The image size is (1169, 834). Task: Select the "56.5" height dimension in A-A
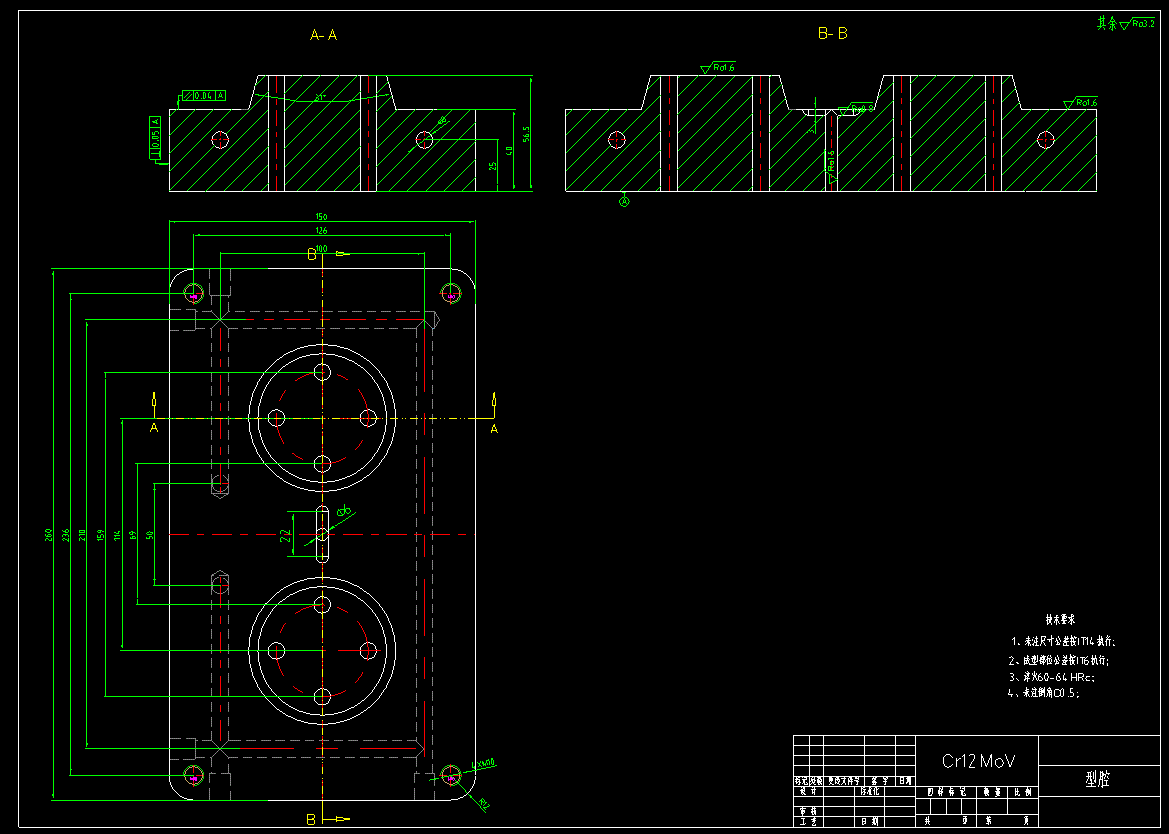[x=526, y=134]
